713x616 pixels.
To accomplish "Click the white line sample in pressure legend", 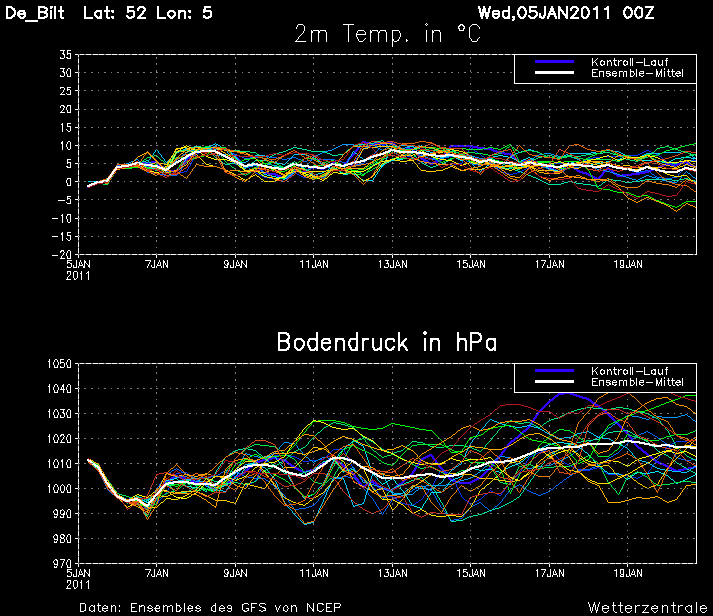I will (x=554, y=381).
